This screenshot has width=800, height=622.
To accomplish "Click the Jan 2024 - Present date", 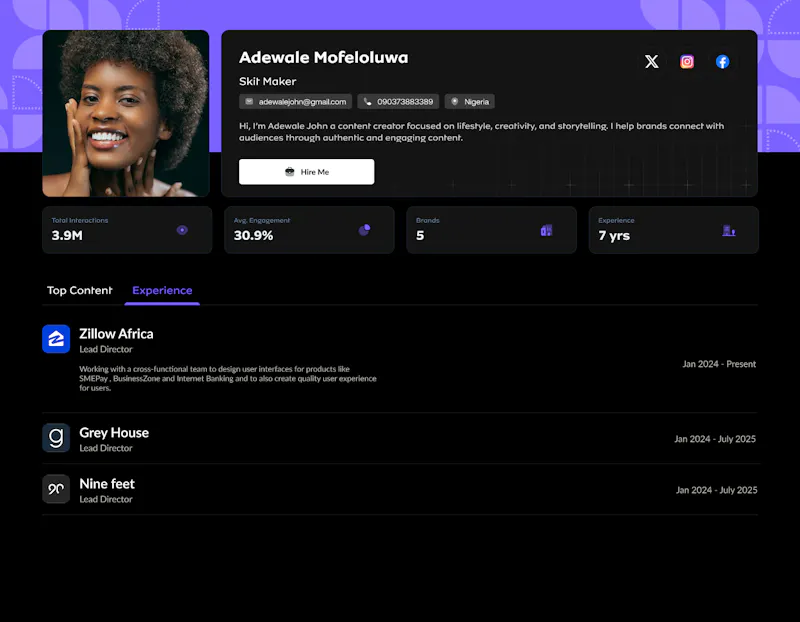I will coord(719,364).
